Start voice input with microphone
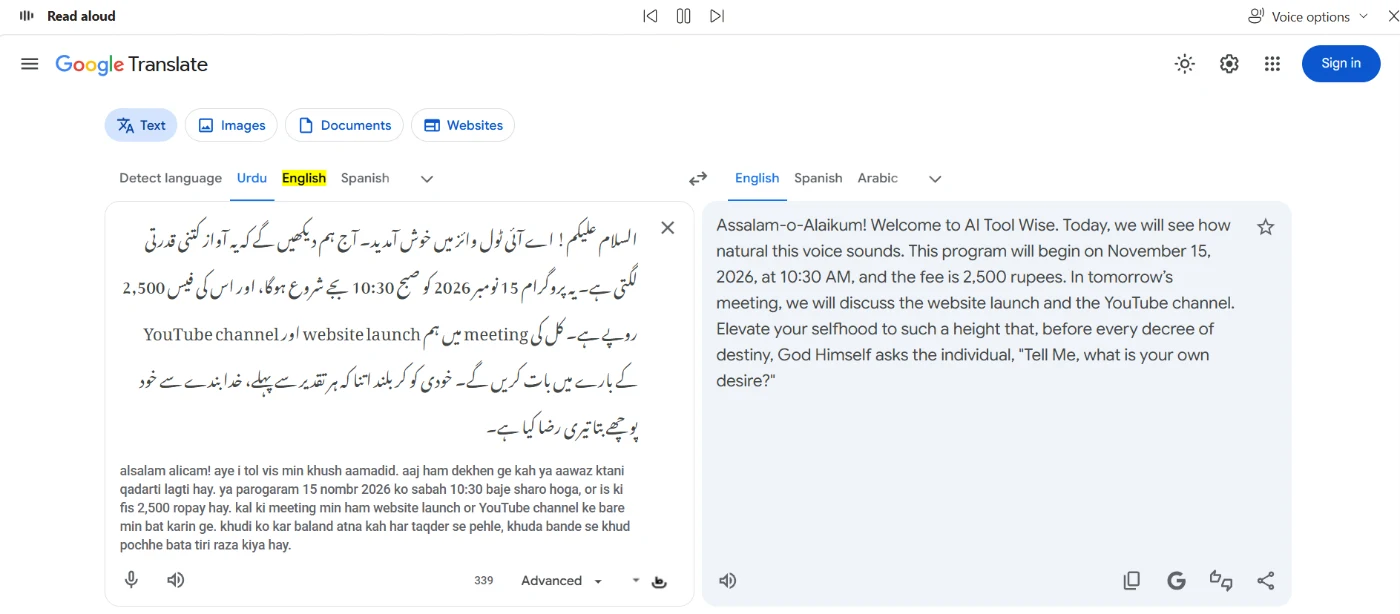1400x614 pixels. point(131,580)
